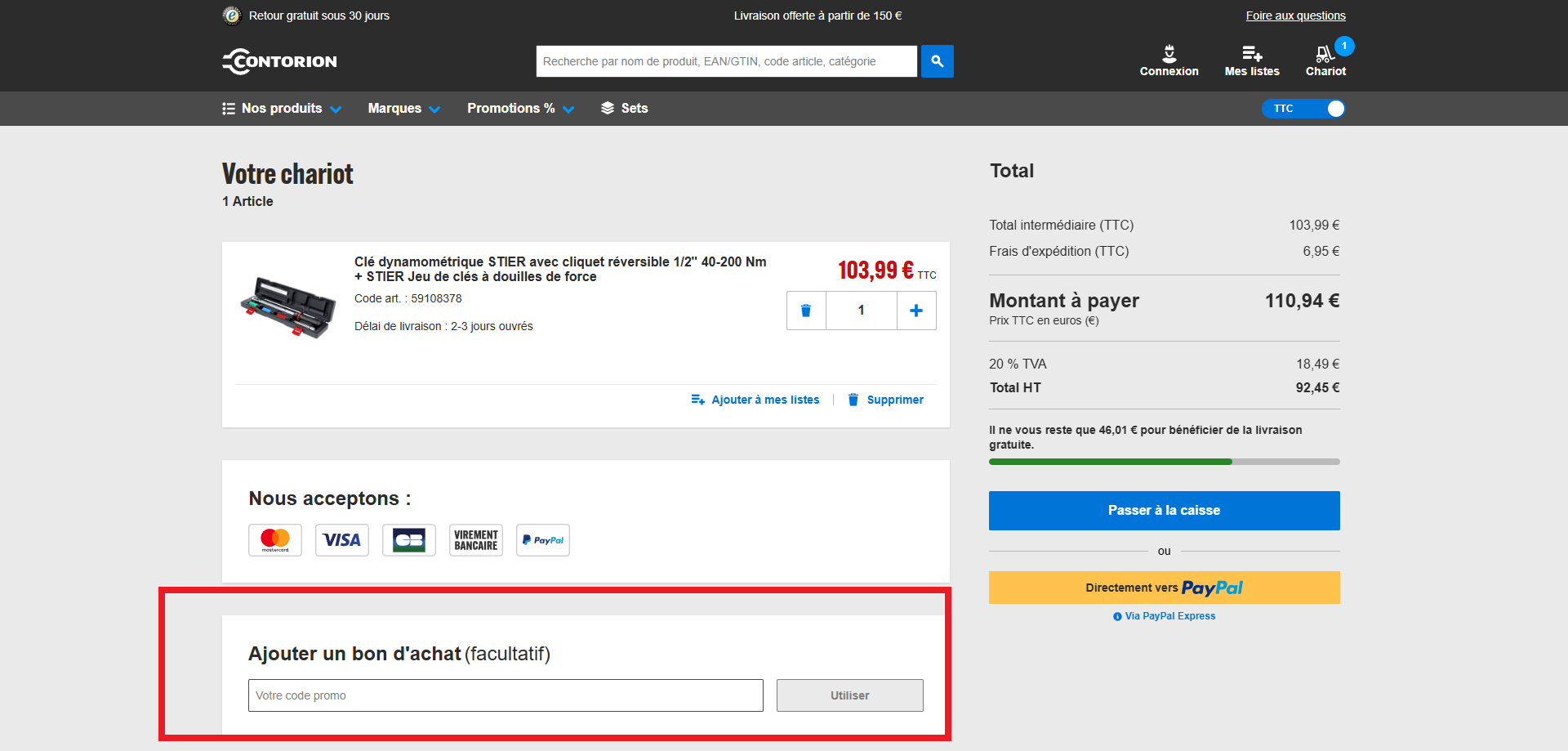This screenshot has height=751, width=1568.
Task: Click Retour gratuit sous 30 jours text
Action: pyautogui.click(x=319, y=16)
